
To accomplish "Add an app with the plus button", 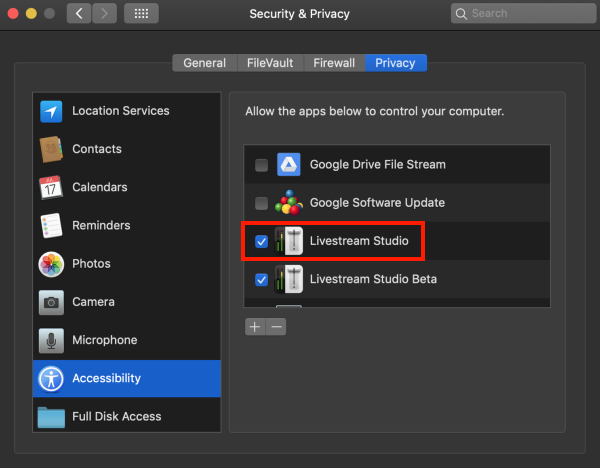I will coord(255,326).
